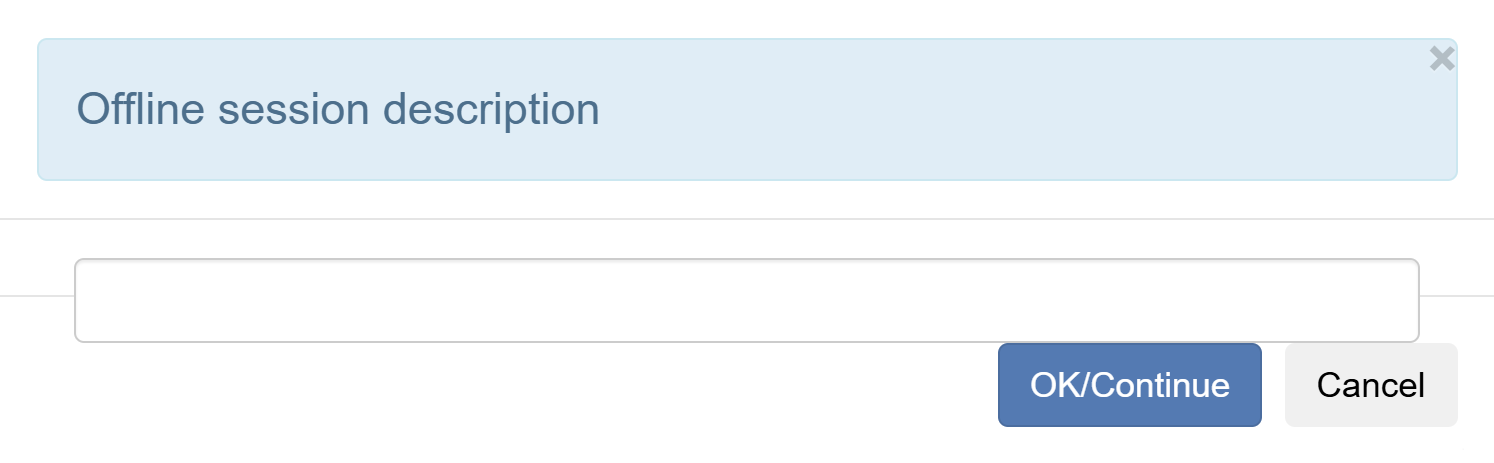Select the description text input

(746, 300)
